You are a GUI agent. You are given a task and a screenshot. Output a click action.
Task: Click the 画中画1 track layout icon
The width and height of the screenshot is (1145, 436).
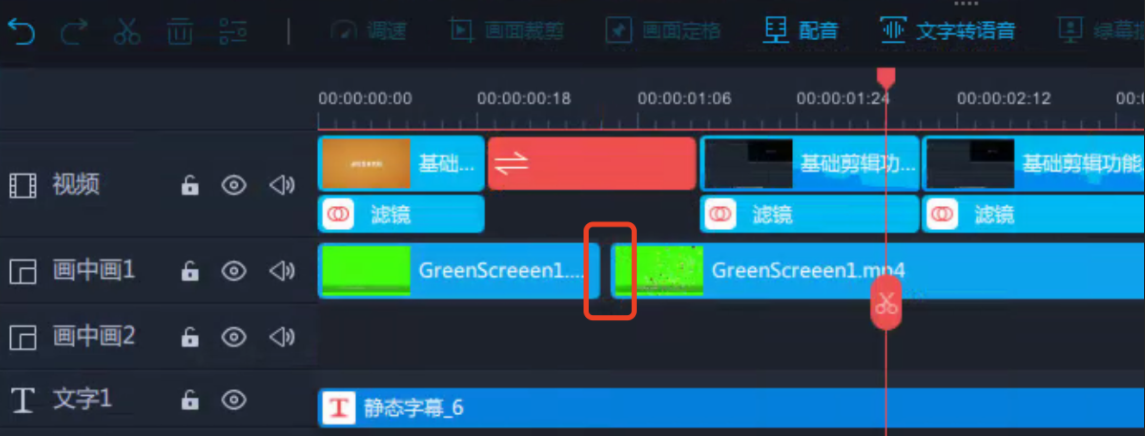(22, 272)
